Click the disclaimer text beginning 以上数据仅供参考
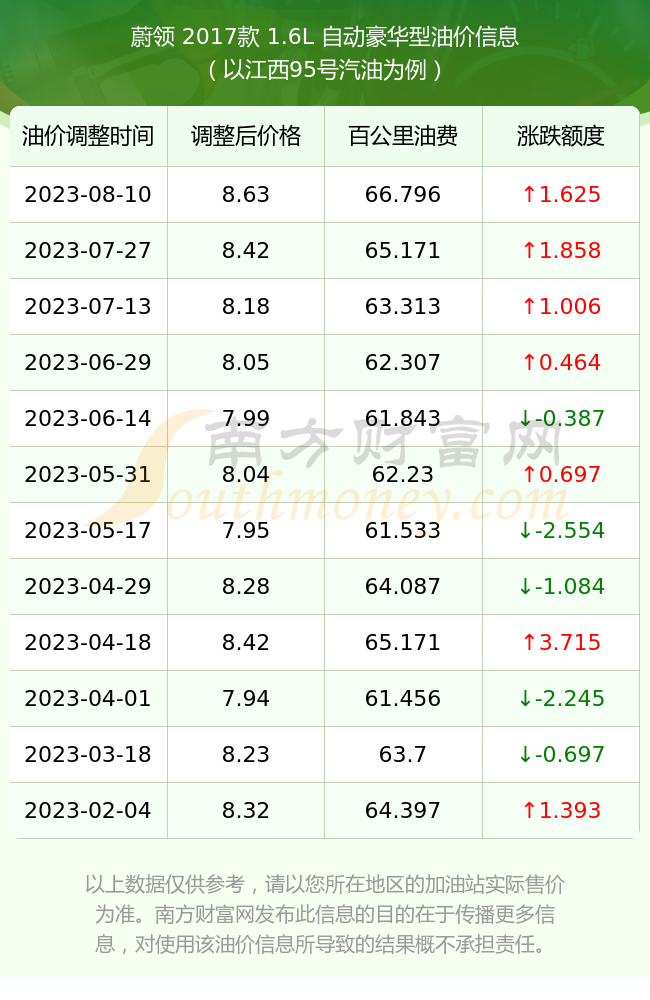Image resolution: width=650 pixels, height=1000 pixels. (x=325, y=914)
